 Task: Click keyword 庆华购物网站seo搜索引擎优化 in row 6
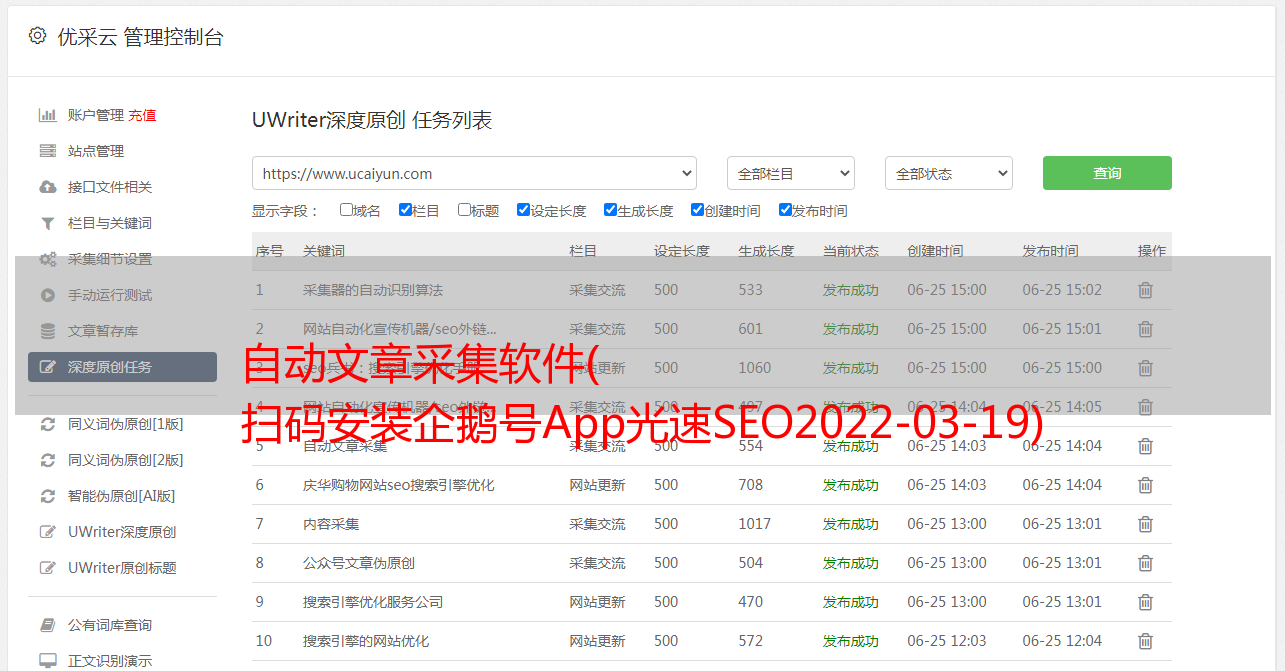(x=399, y=485)
